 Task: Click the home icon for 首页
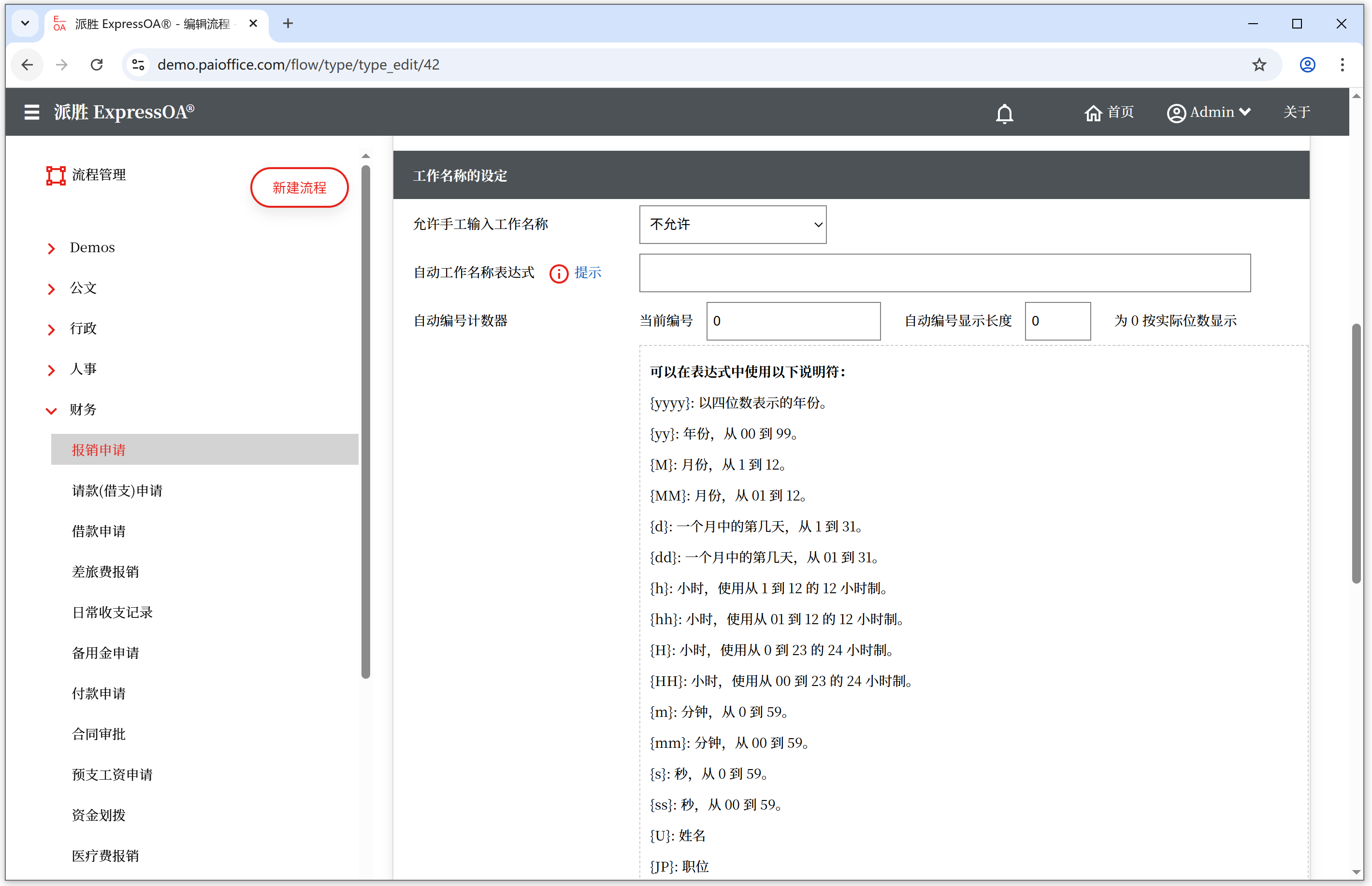tap(1092, 113)
